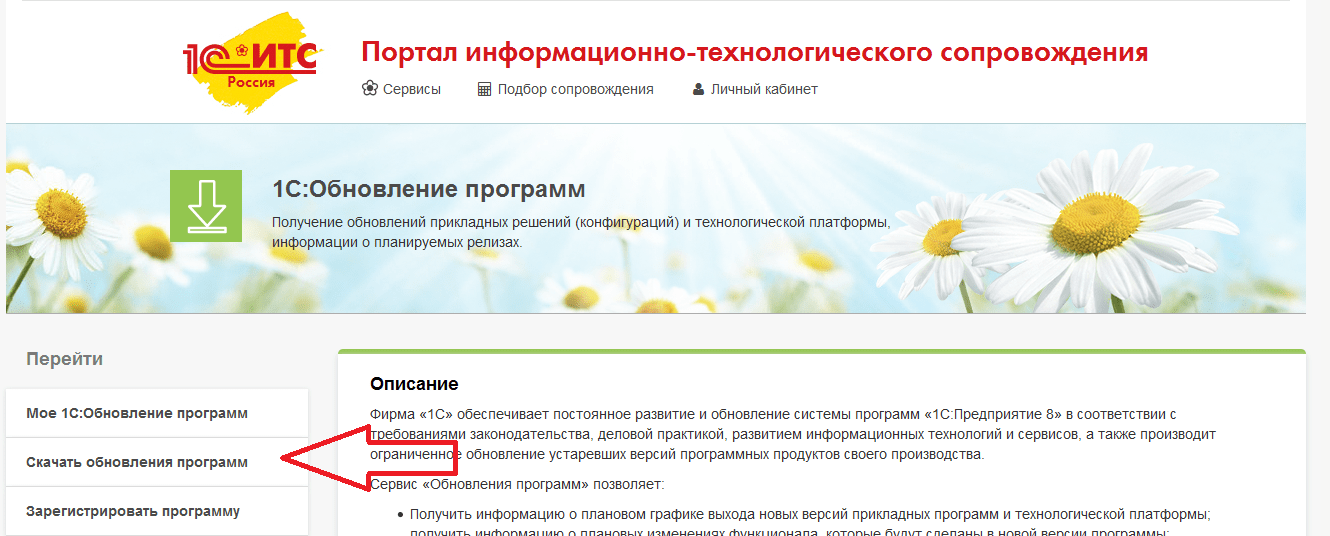Select Скачать обновления программ menu item

[157, 462]
